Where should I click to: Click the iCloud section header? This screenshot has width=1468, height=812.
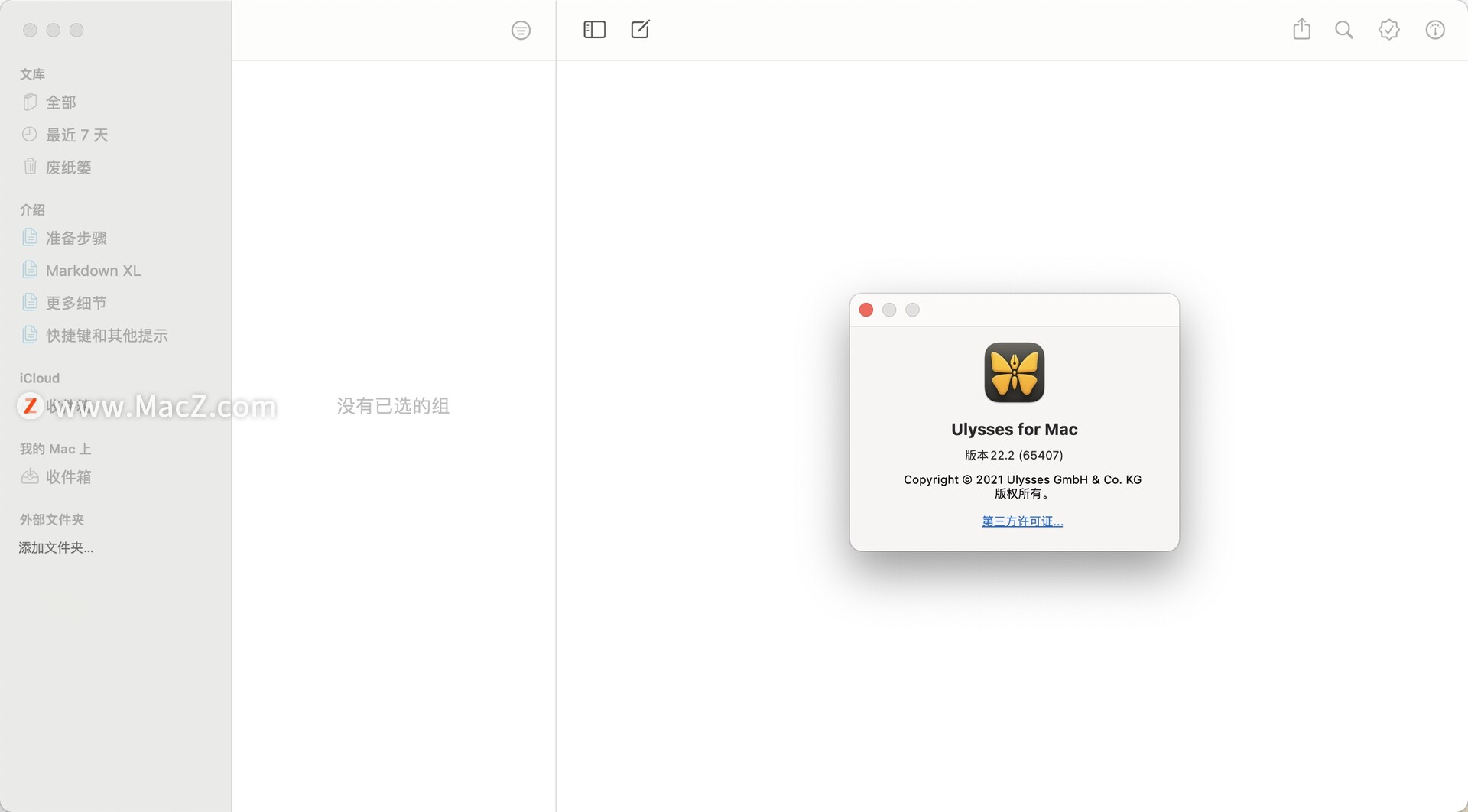[x=40, y=378]
